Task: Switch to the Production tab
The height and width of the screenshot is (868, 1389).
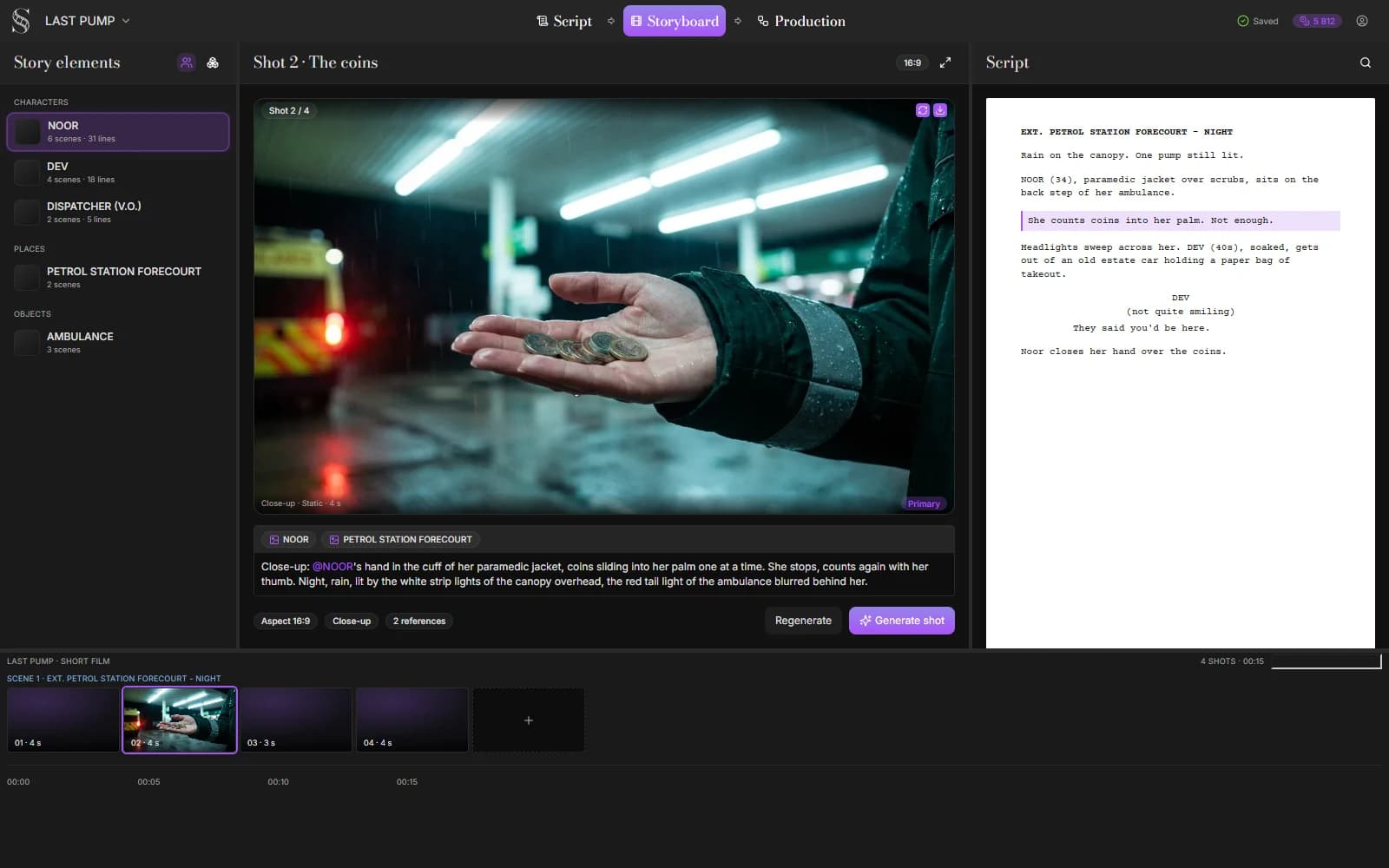Action: (801, 21)
